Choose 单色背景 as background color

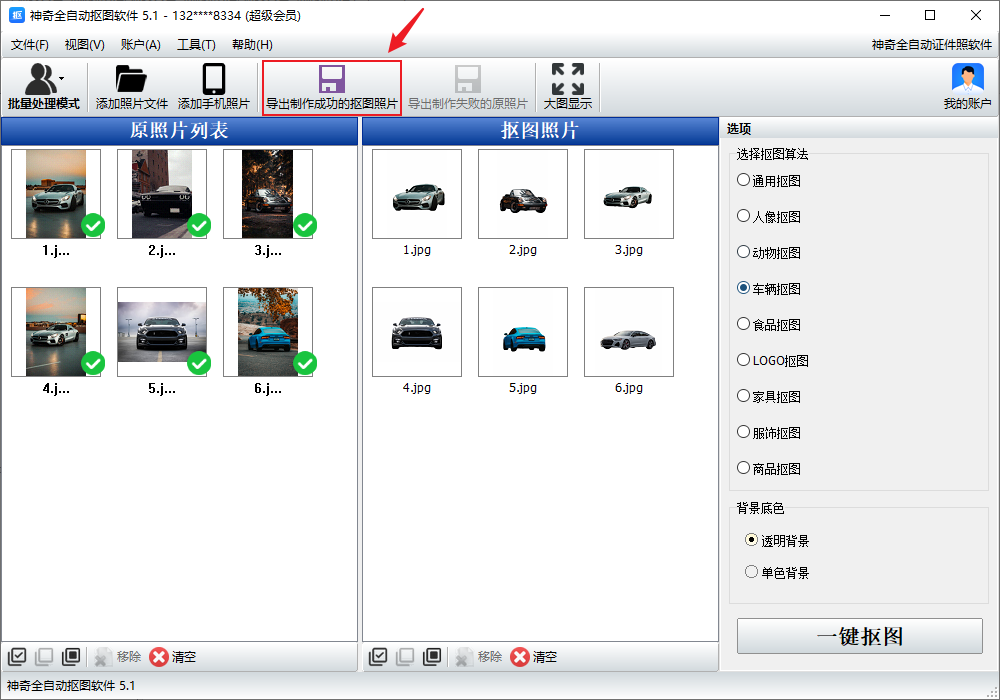[752, 573]
